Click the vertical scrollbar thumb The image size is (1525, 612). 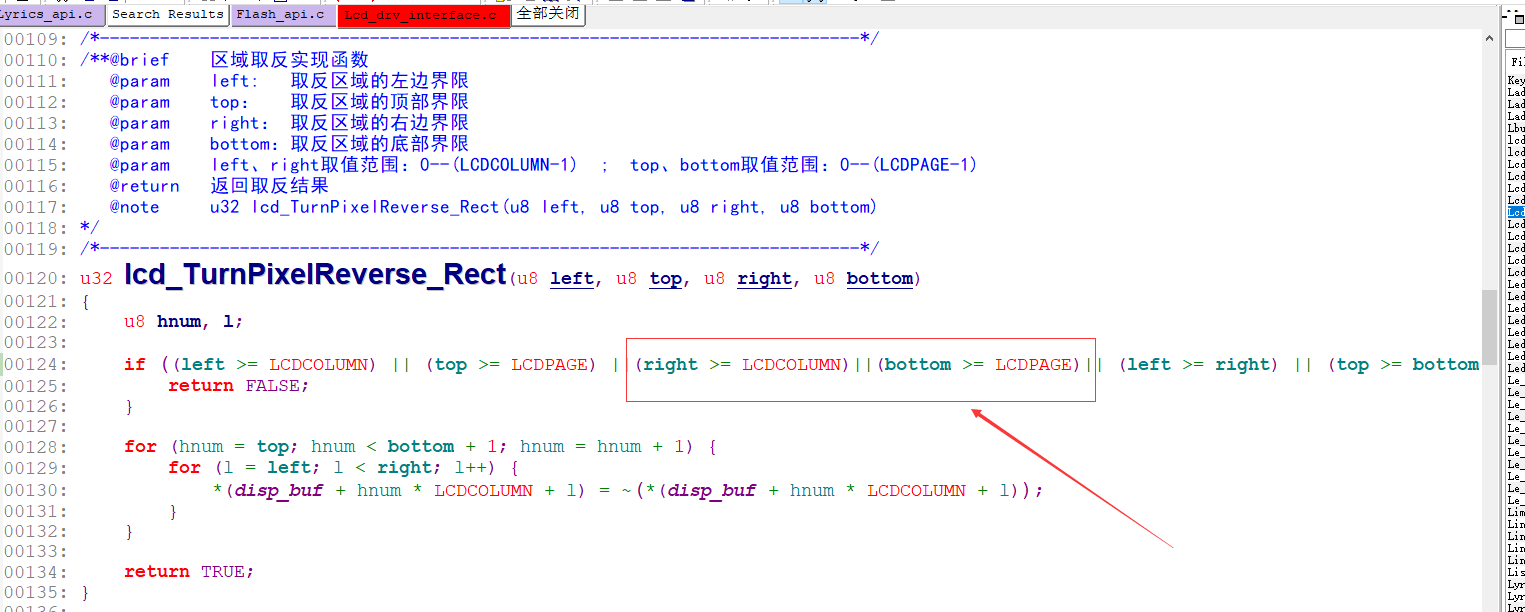(x=1490, y=329)
